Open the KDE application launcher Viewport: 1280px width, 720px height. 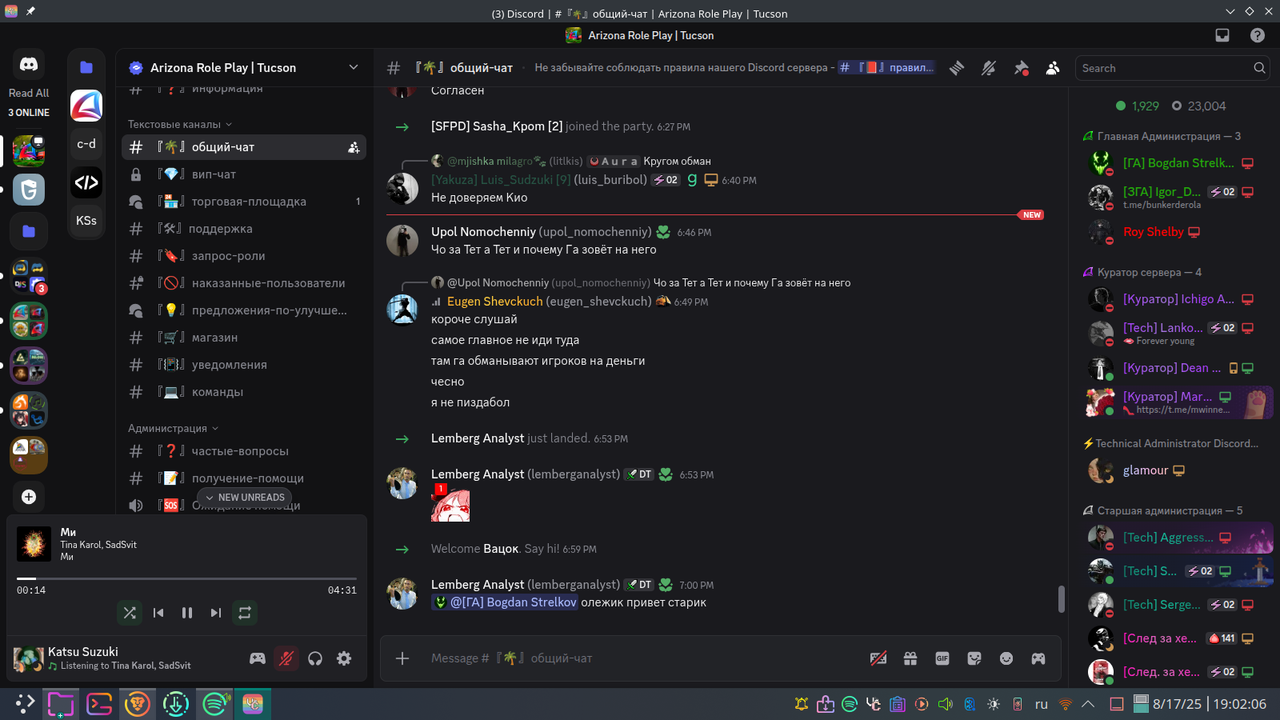pos(24,704)
